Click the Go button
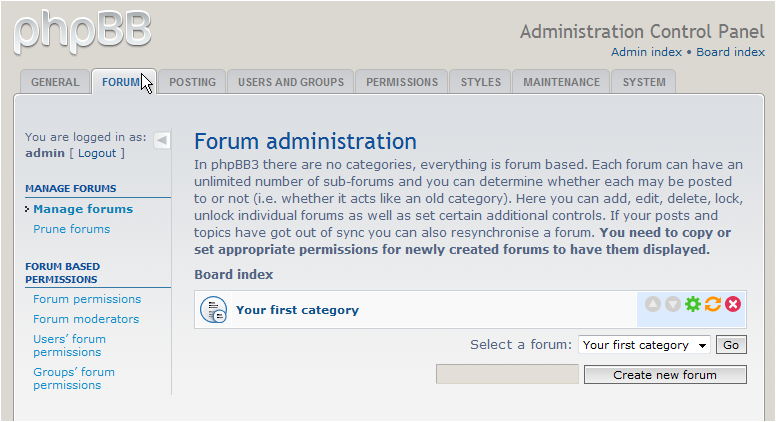The width and height of the screenshot is (776, 422). 731,345
